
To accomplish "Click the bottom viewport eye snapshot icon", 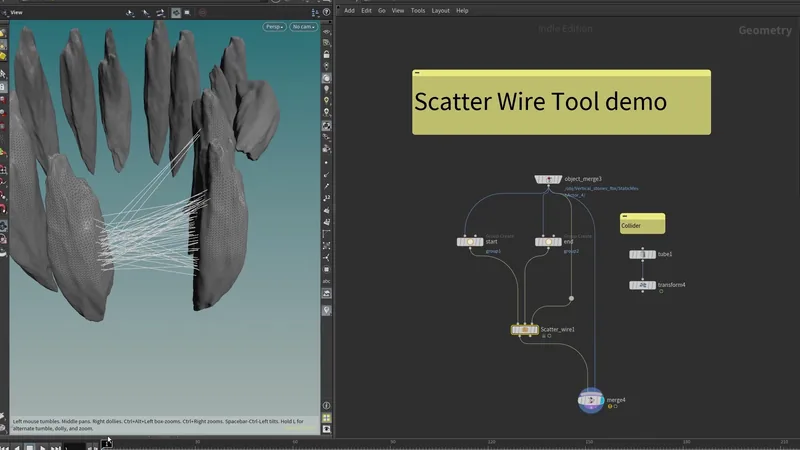I will tap(327, 430).
